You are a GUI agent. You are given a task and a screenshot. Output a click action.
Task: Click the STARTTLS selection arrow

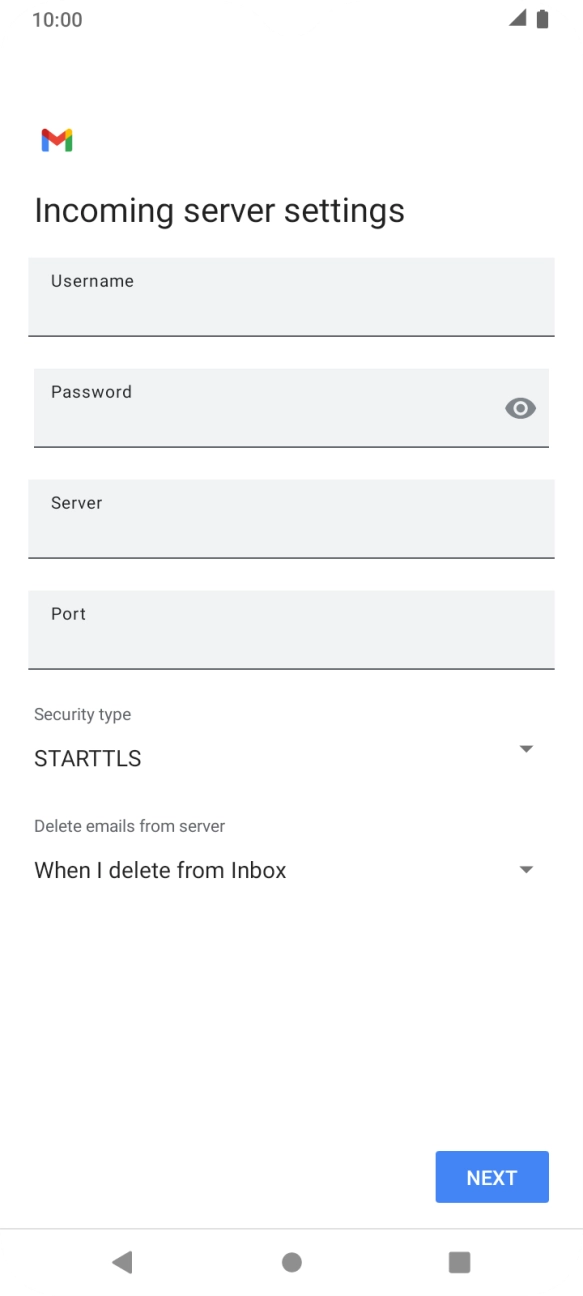[x=526, y=747]
